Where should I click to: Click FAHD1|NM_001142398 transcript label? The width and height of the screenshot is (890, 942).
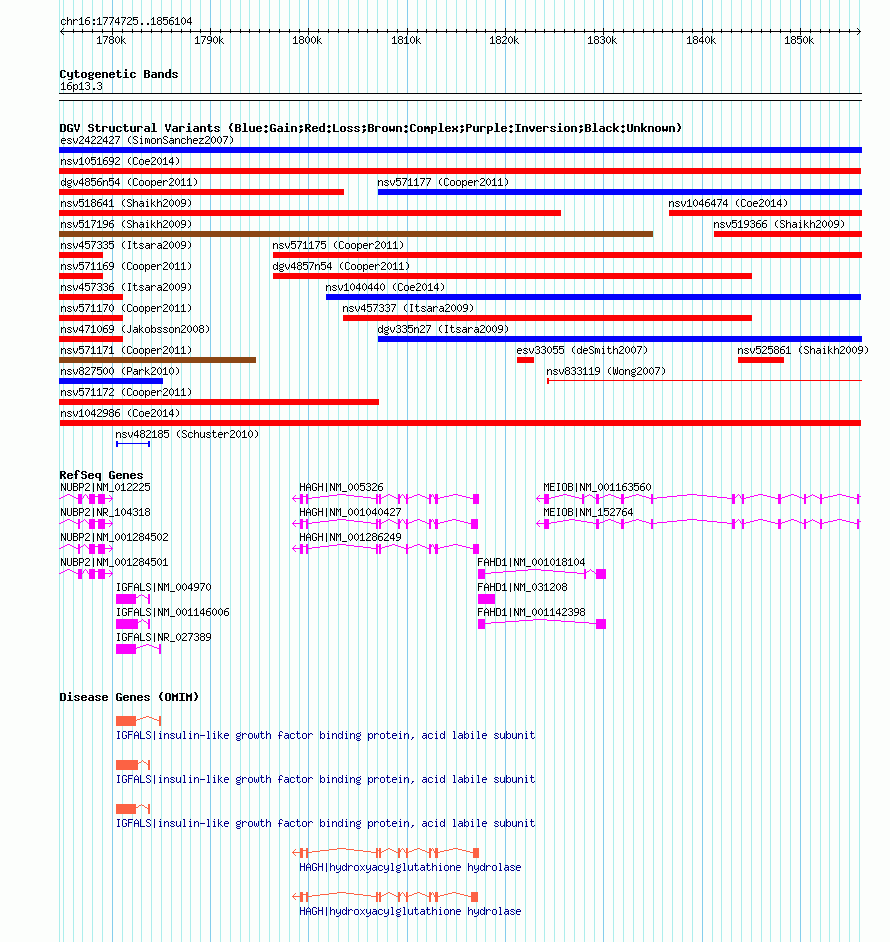click(531, 613)
